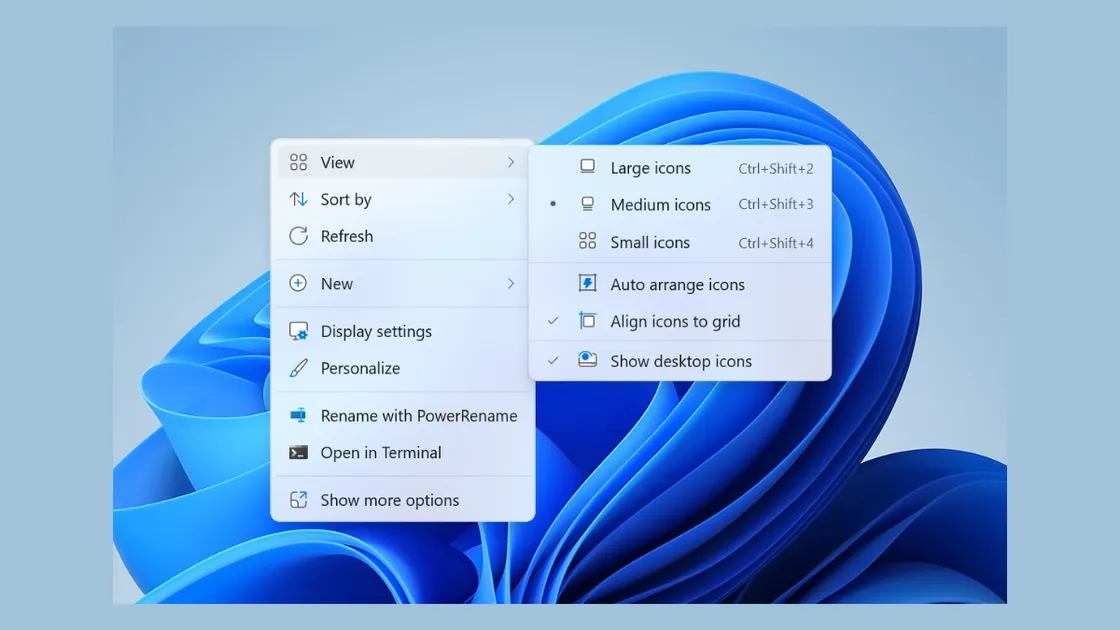Expand the New submenu chevron
Viewport: 1120px width, 630px height.
[511, 283]
